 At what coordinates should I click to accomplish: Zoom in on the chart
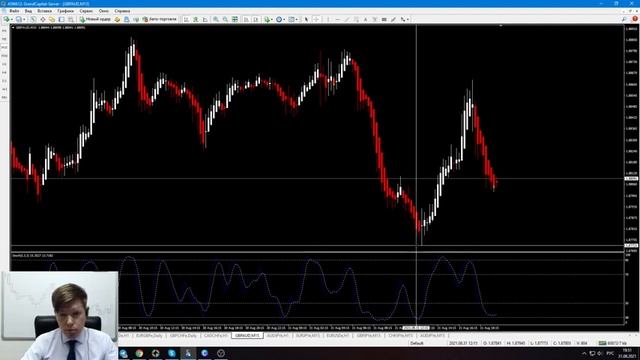pos(216,19)
